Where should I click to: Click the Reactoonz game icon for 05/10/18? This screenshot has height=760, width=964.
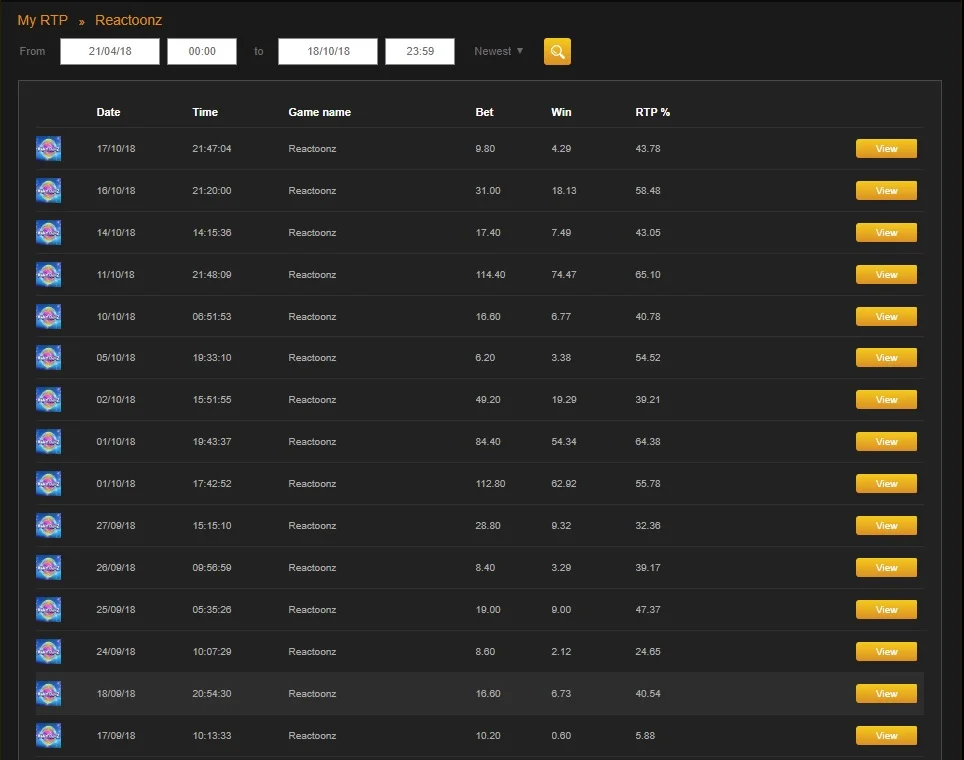49,357
